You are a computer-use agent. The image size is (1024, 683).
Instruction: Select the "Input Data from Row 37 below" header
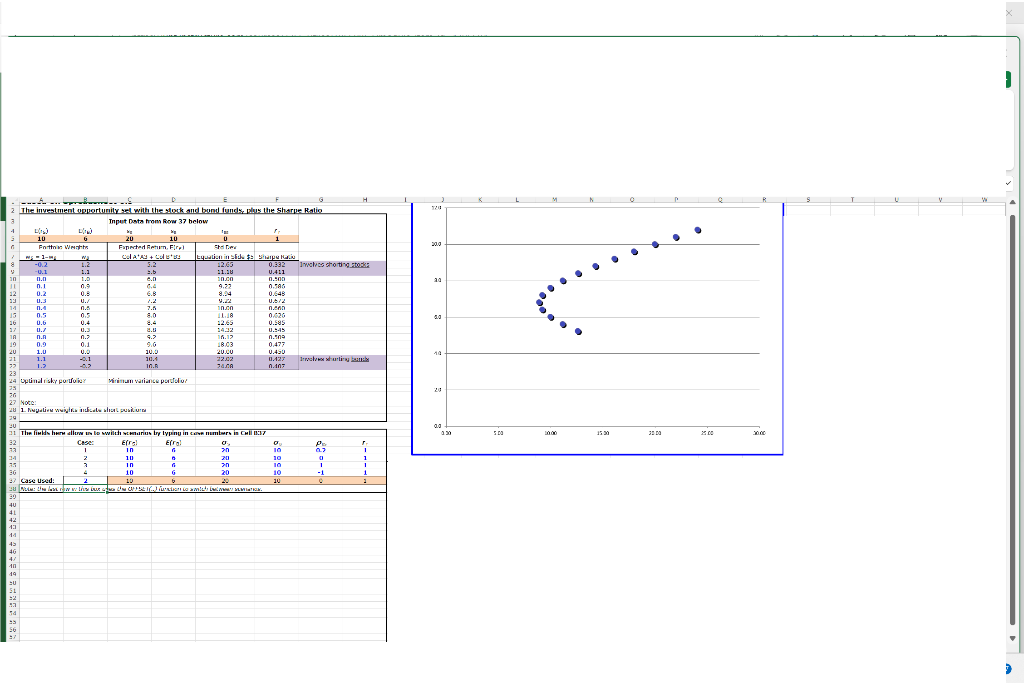(x=158, y=221)
